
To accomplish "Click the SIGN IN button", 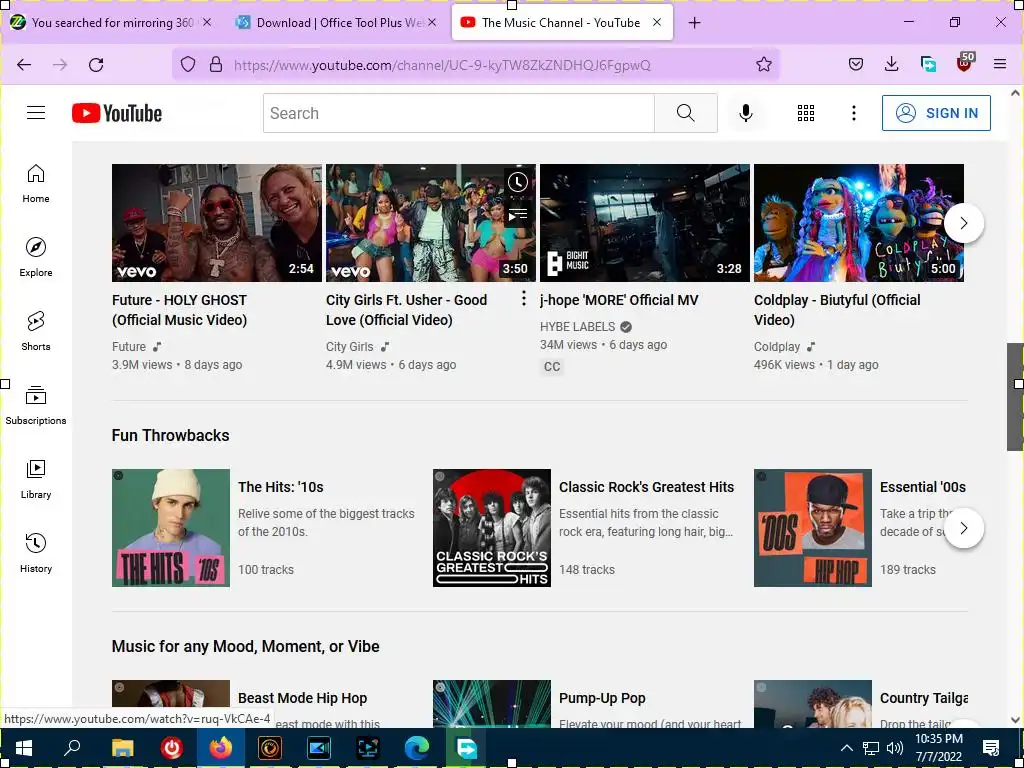I will click(x=936, y=113).
